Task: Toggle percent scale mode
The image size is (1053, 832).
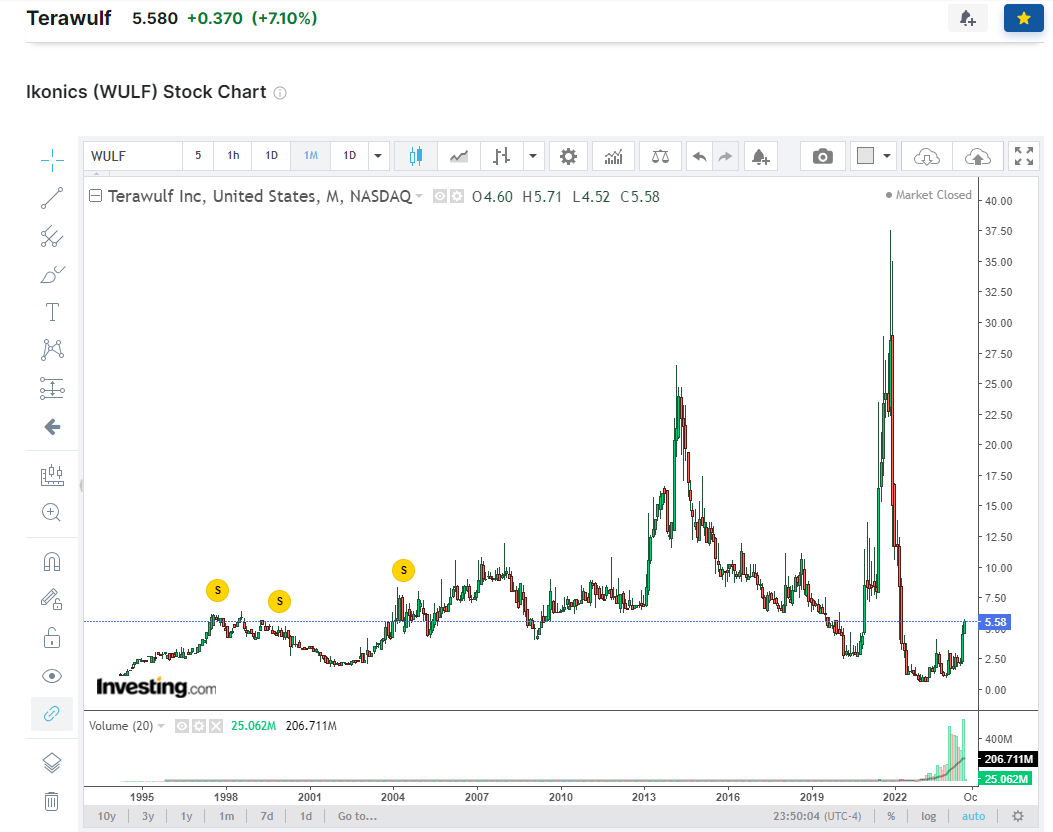Action: pyautogui.click(x=891, y=816)
